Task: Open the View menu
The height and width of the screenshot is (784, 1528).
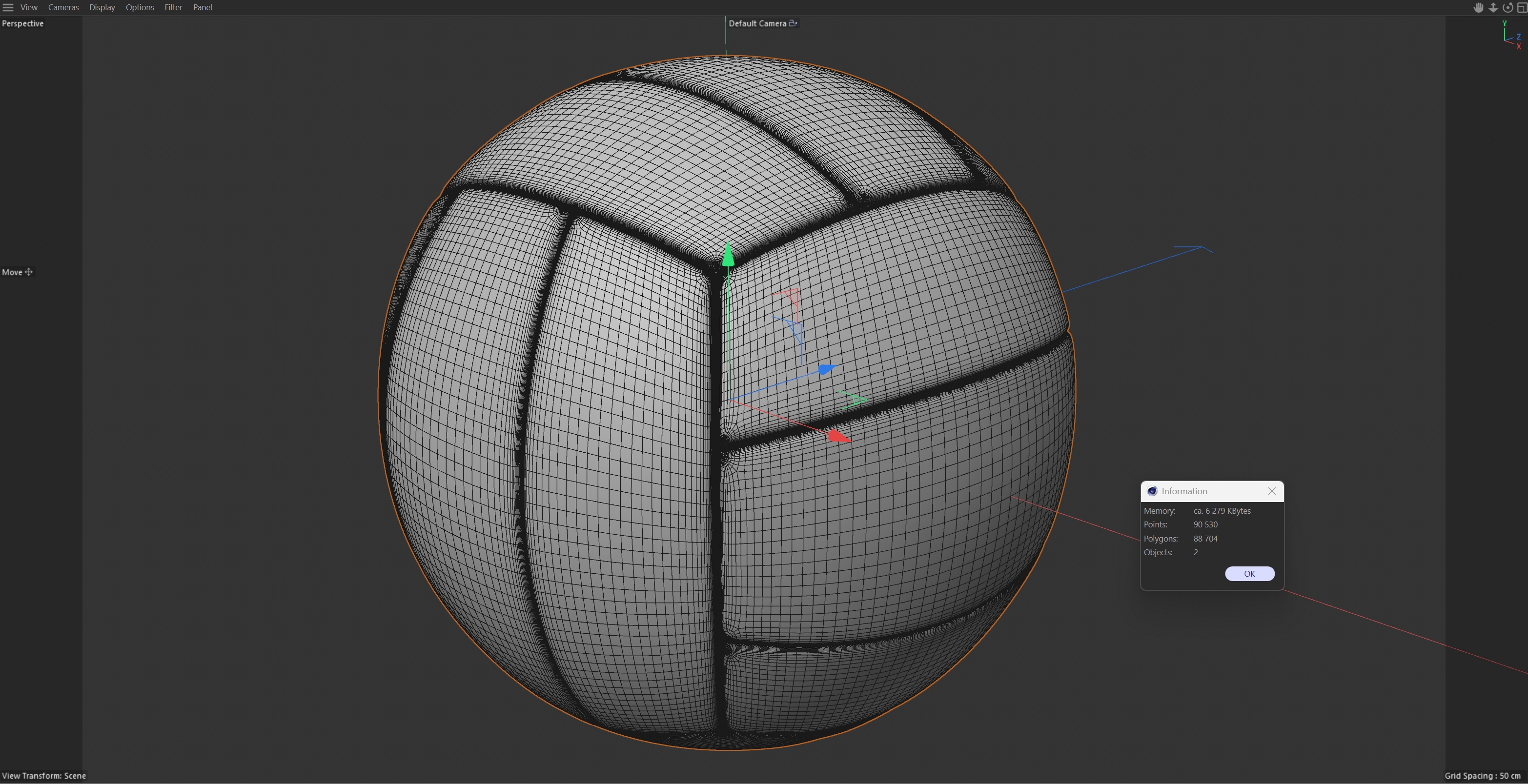Action: tap(28, 8)
